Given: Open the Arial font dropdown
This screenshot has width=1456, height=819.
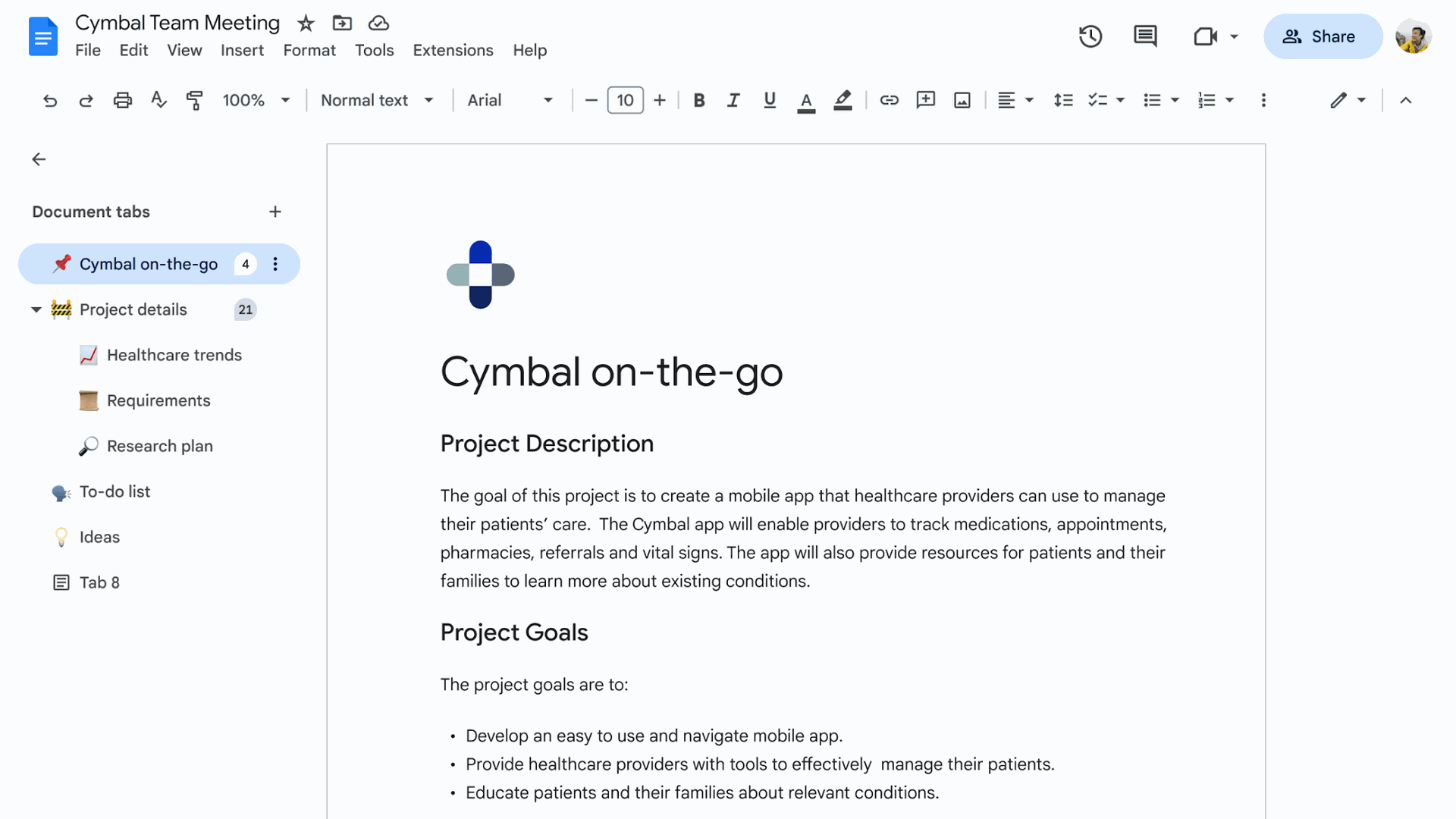Looking at the screenshot, I should click(x=510, y=100).
